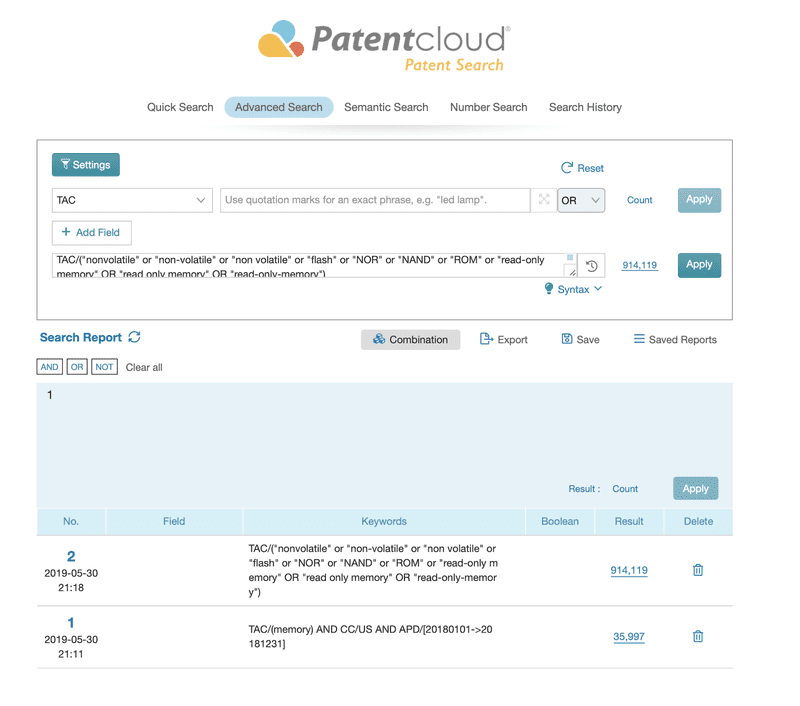Refresh the Search Report
The image size is (800, 706).
[134, 337]
